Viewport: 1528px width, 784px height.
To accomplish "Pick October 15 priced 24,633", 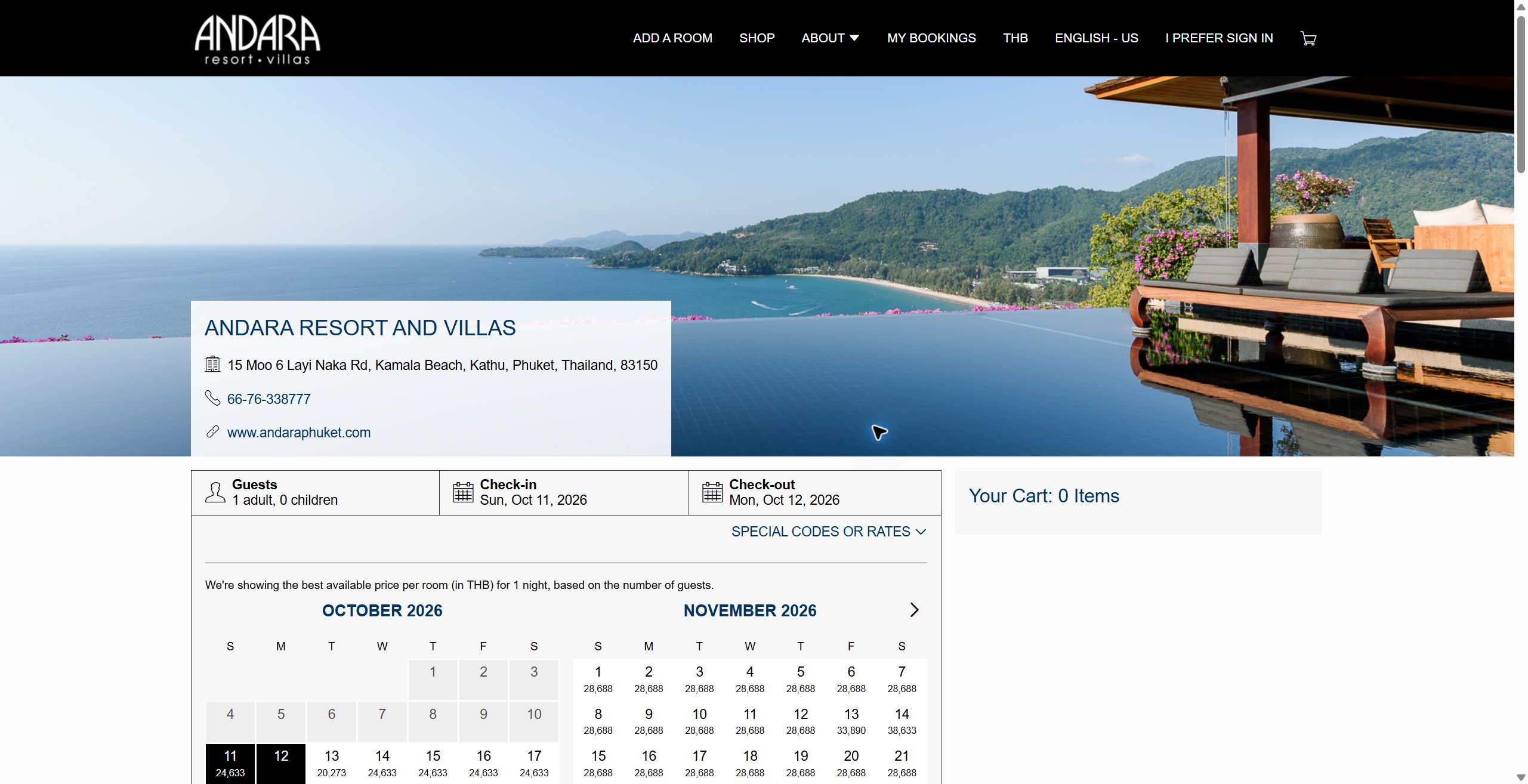I will [433, 764].
